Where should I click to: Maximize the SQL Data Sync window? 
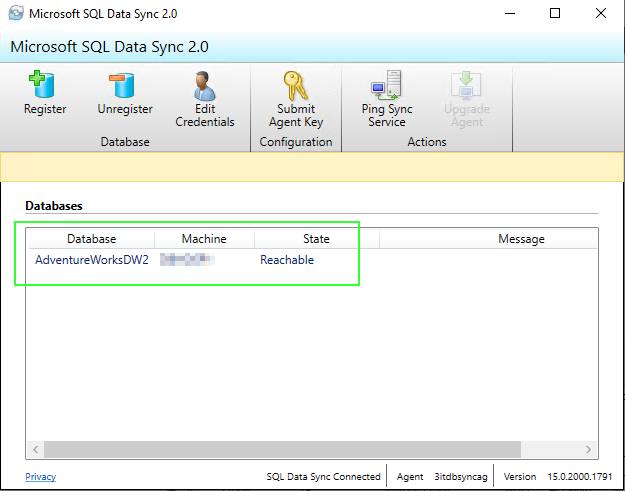tap(555, 13)
